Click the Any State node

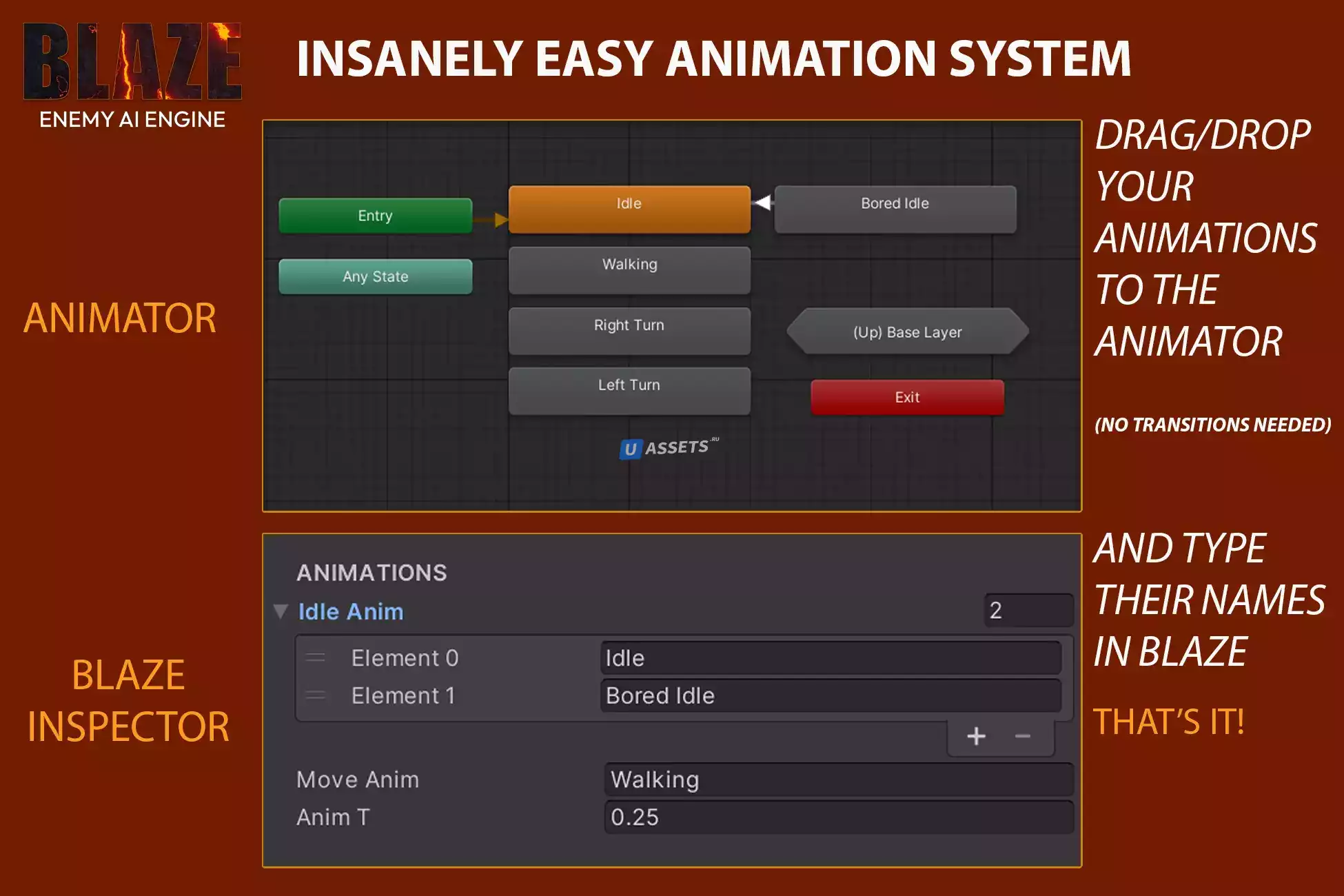(375, 276)
